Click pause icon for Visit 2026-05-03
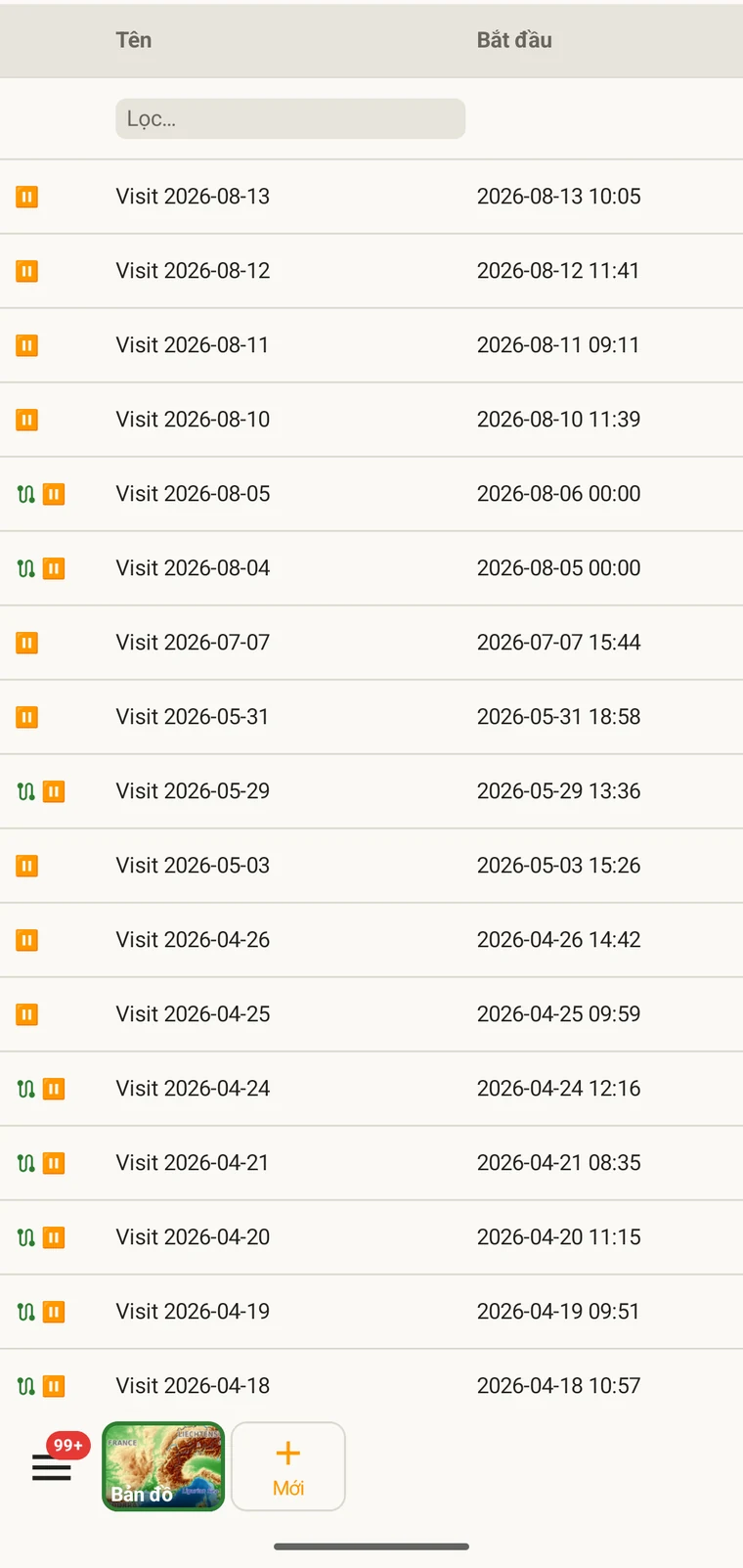This screenshot has height=1568, width=743. coord(26,866)
